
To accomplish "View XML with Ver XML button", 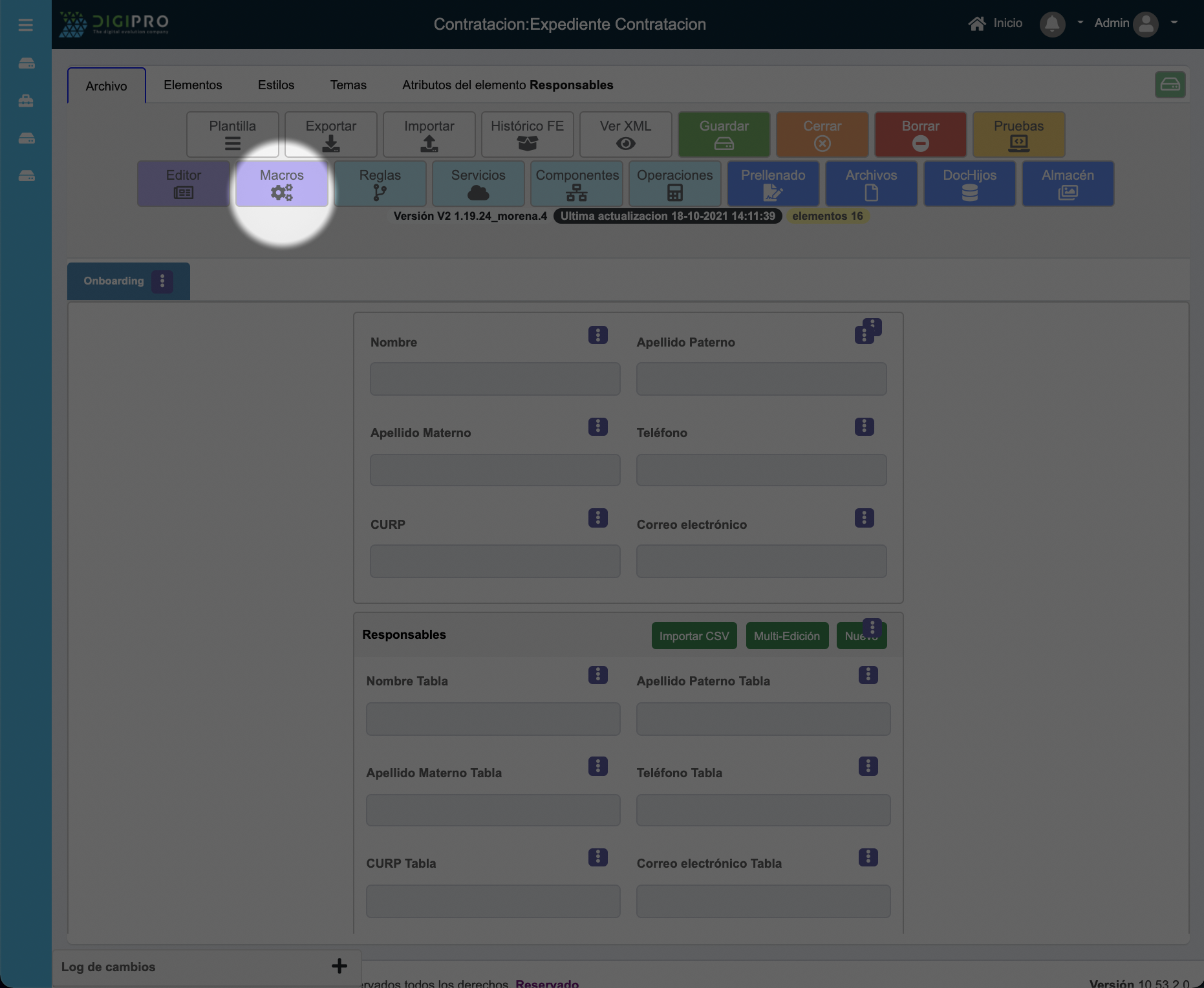I will click(x=625, y=134).
